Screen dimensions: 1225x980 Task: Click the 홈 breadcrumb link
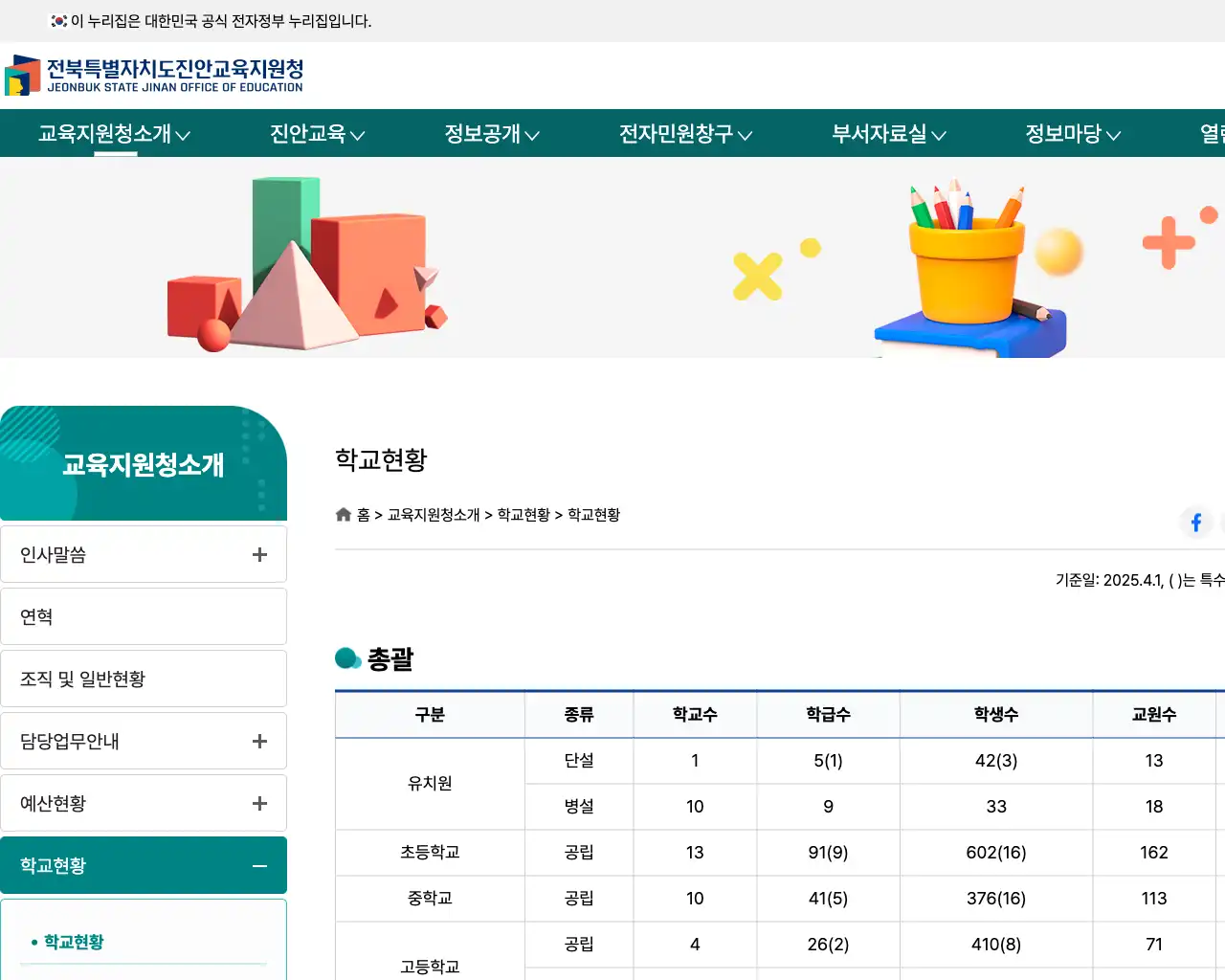coord(365,514)
